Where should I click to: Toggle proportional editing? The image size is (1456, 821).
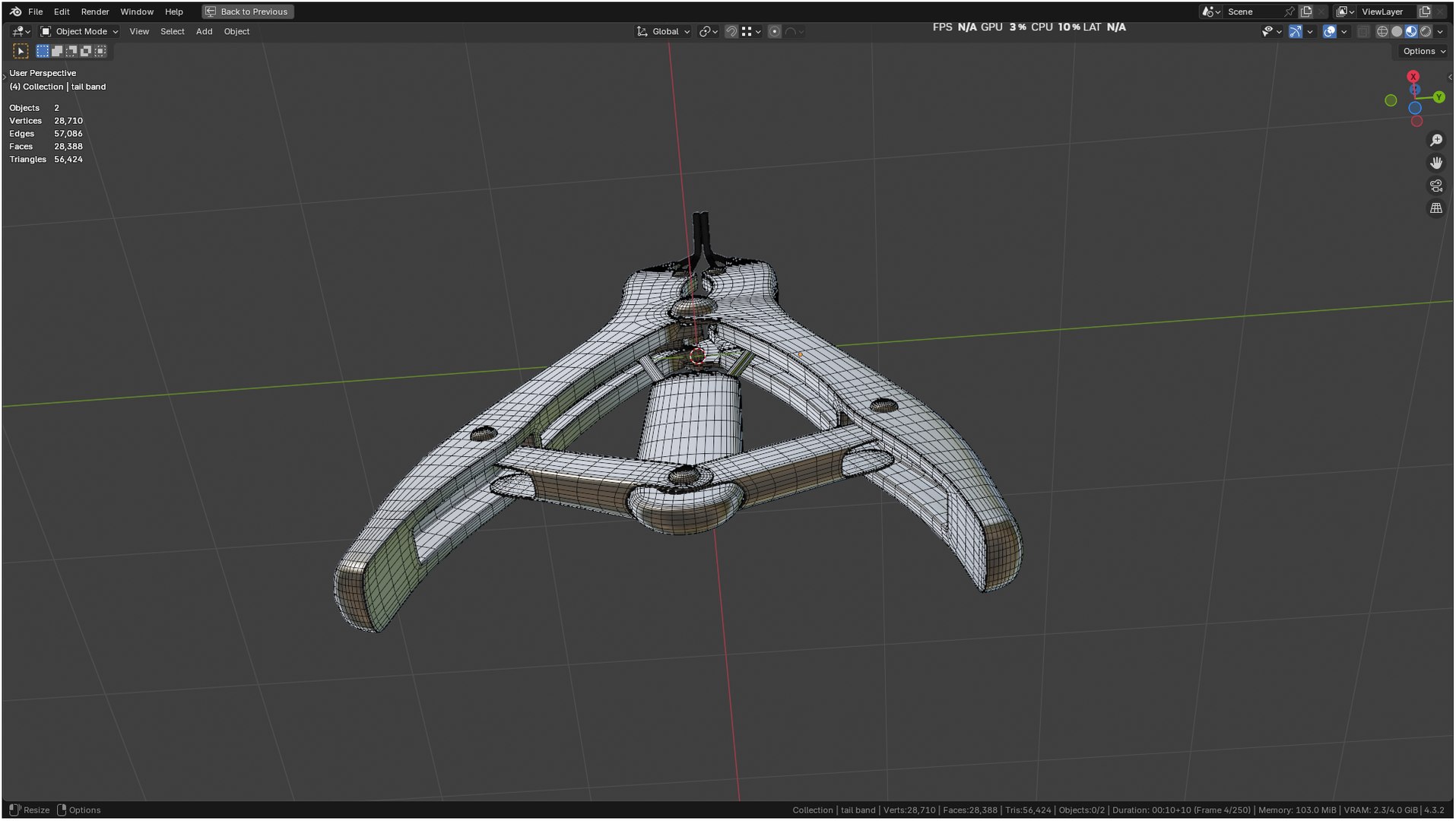point(774,31)
